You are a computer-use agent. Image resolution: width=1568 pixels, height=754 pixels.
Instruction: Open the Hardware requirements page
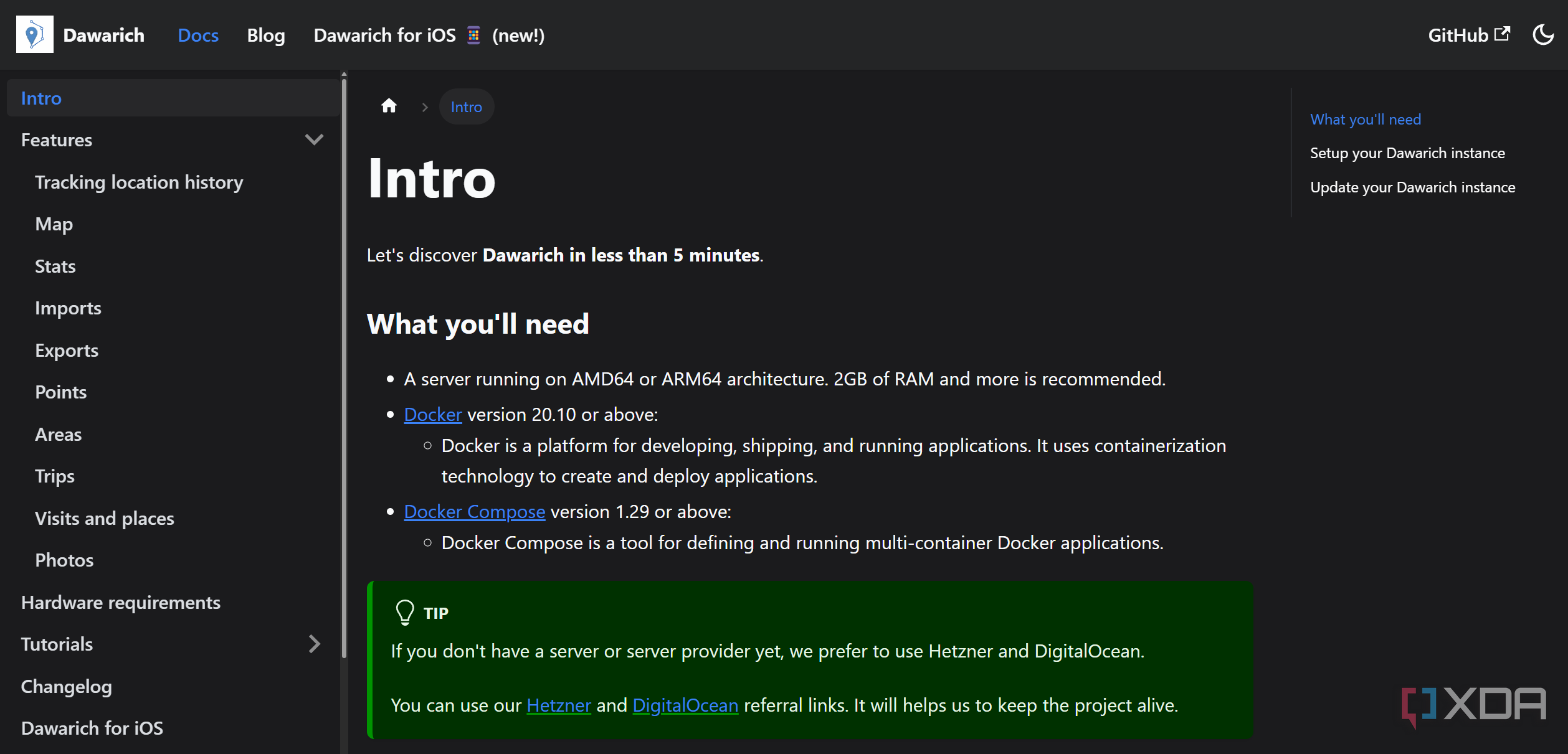point(121,603)
